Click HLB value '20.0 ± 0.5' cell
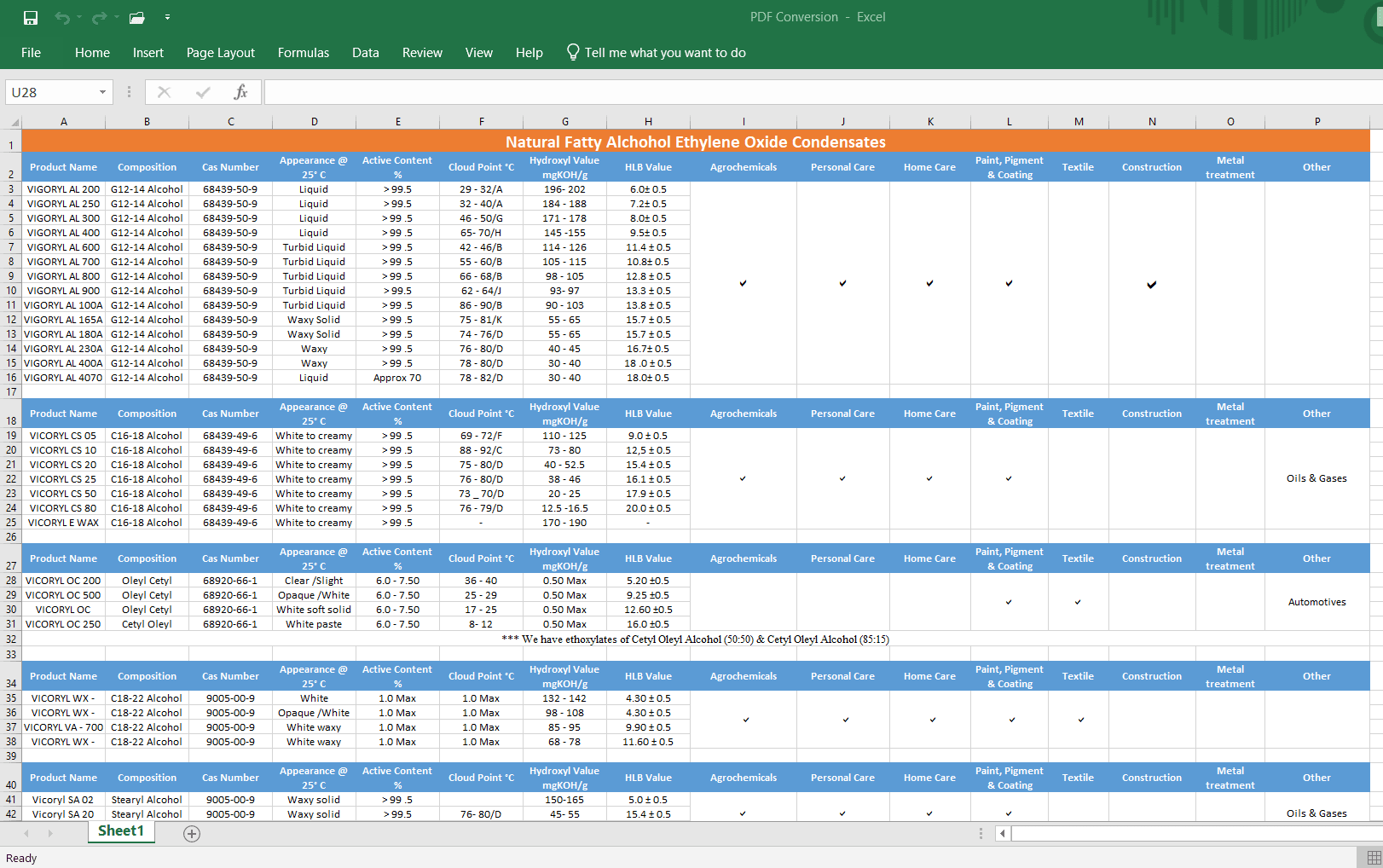The image size is (1383, 868). point(648,508)
